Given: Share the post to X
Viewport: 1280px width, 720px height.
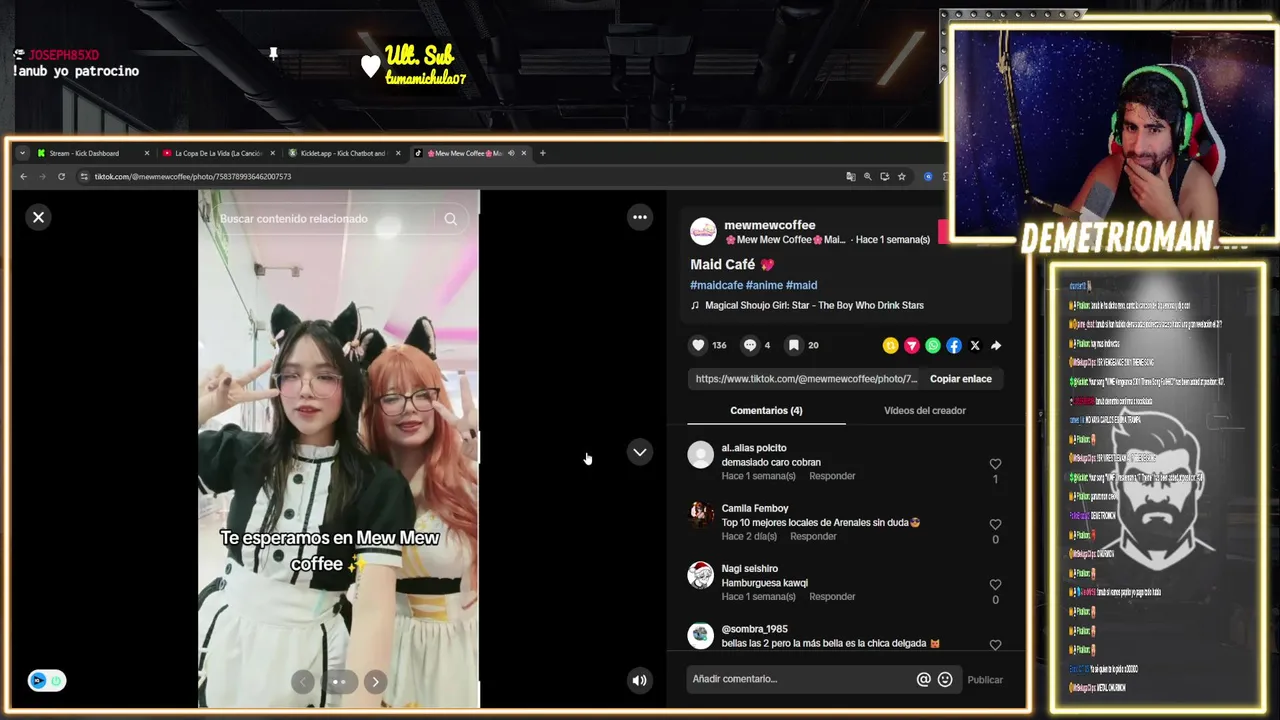Looking at the screenshot, I should [975, 346].
